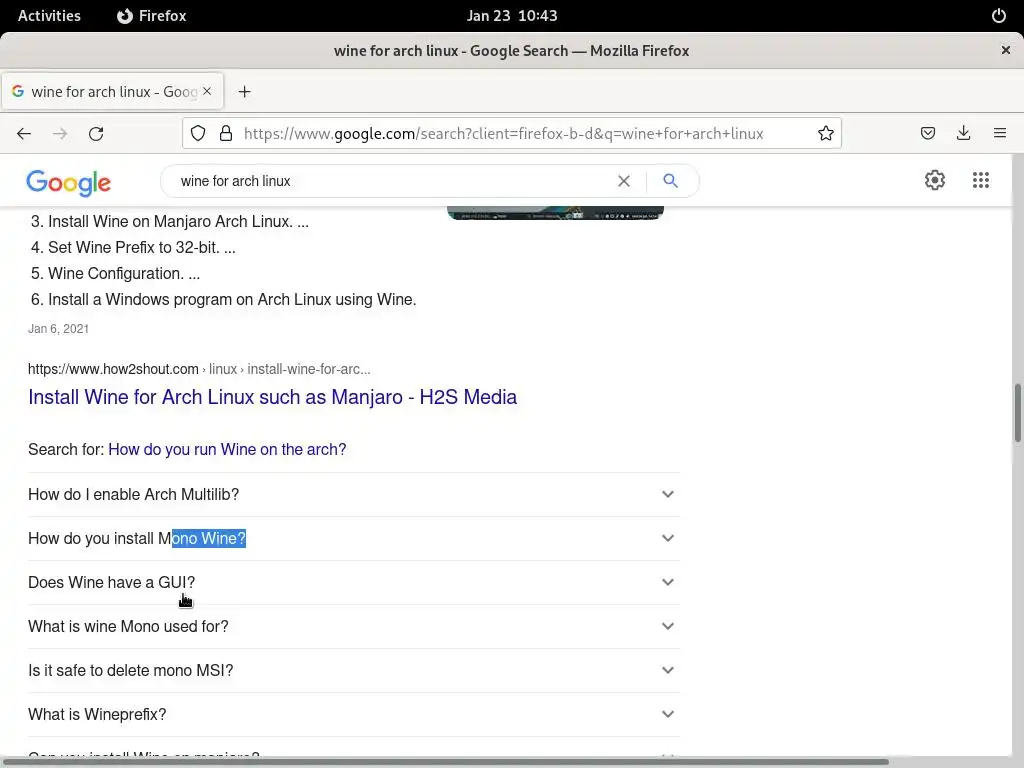Open Google quick settings gear
Image resolution: width=1024 pixels, height=768 pixels.
tap(935, 180)
